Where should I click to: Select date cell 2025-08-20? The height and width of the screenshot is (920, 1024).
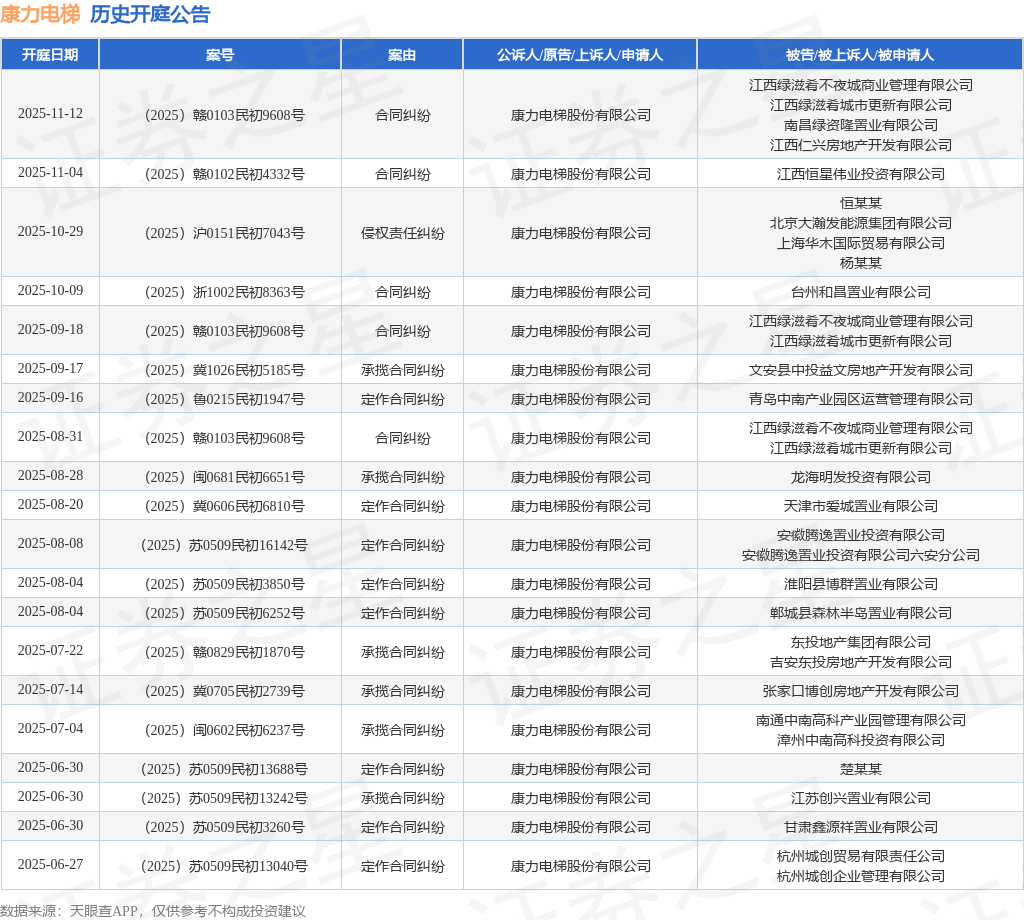(50, 505)
